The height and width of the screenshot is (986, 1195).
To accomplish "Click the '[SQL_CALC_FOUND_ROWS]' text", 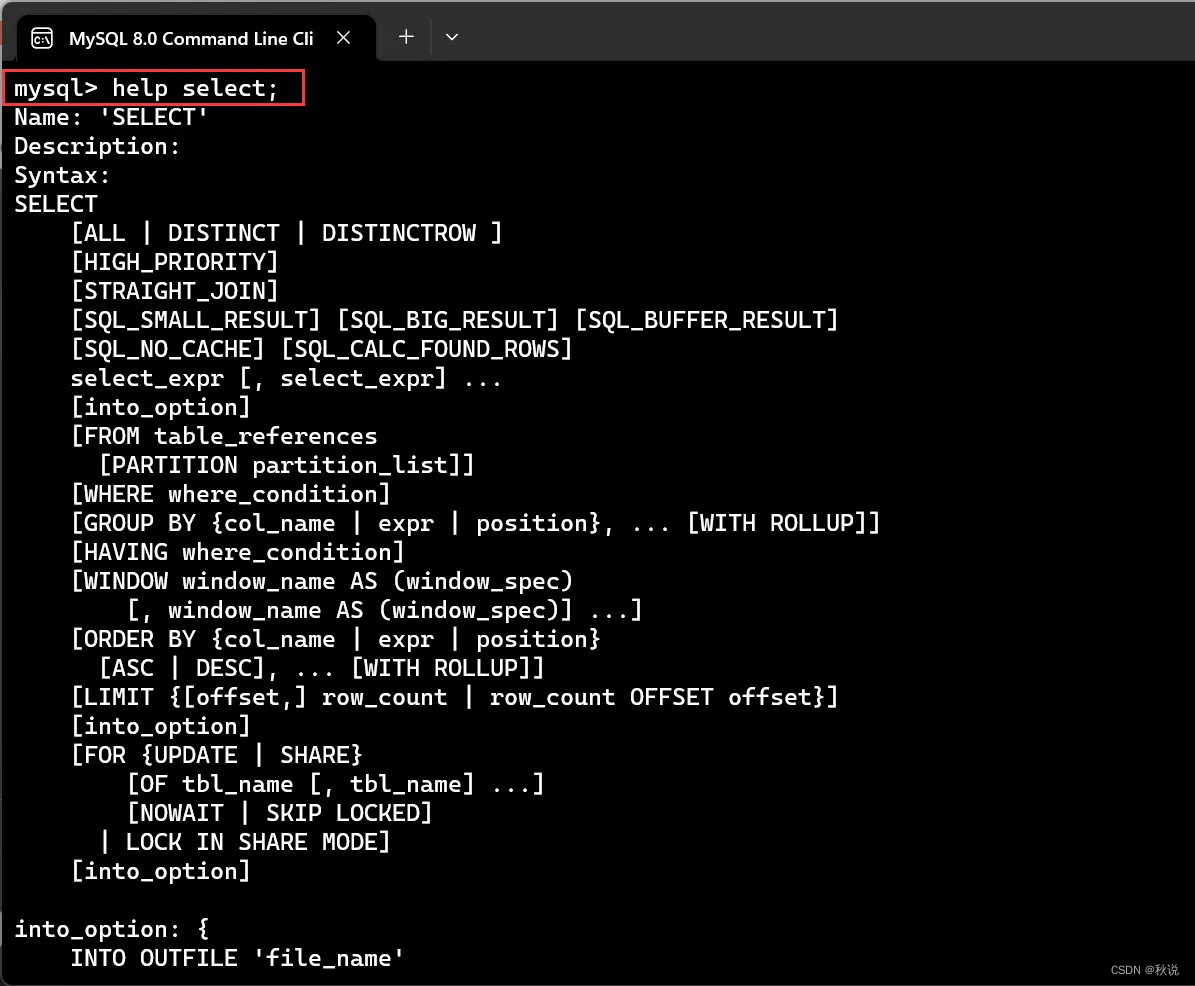I will 426,349.
